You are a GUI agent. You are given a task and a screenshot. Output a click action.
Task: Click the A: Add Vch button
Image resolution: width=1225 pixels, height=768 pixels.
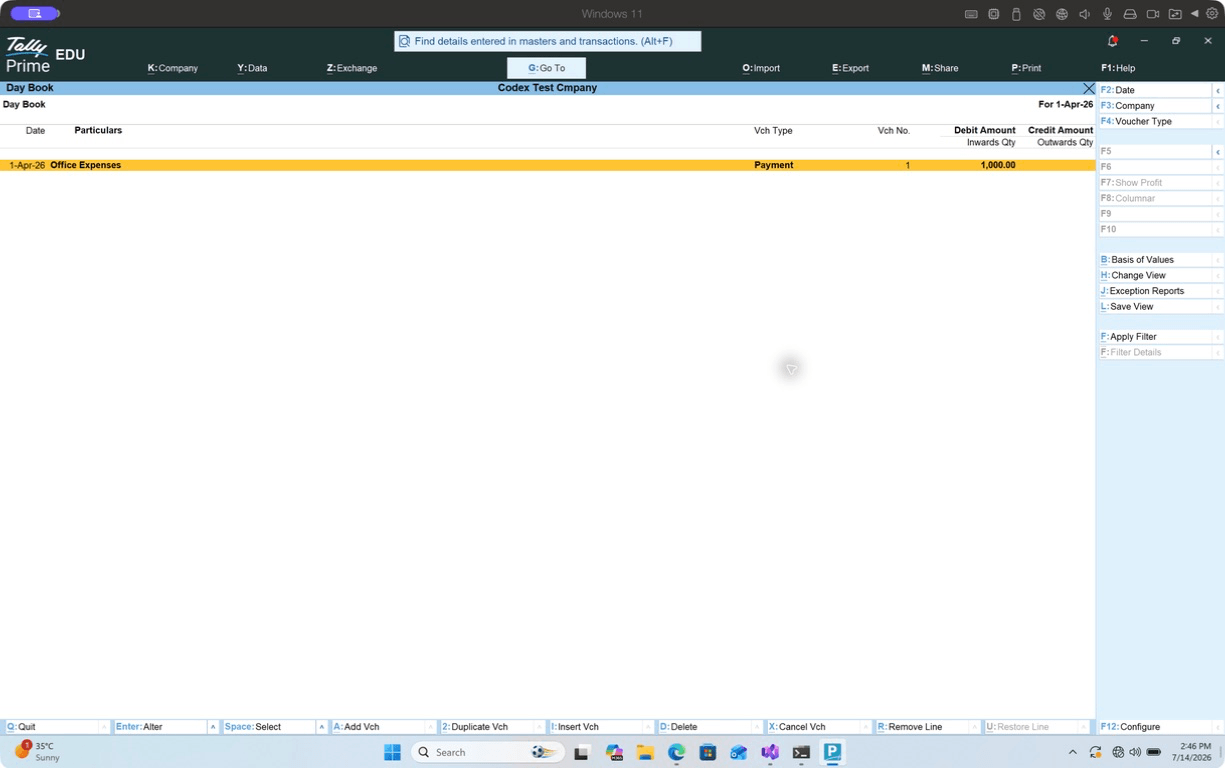click(x=379, y=727)
